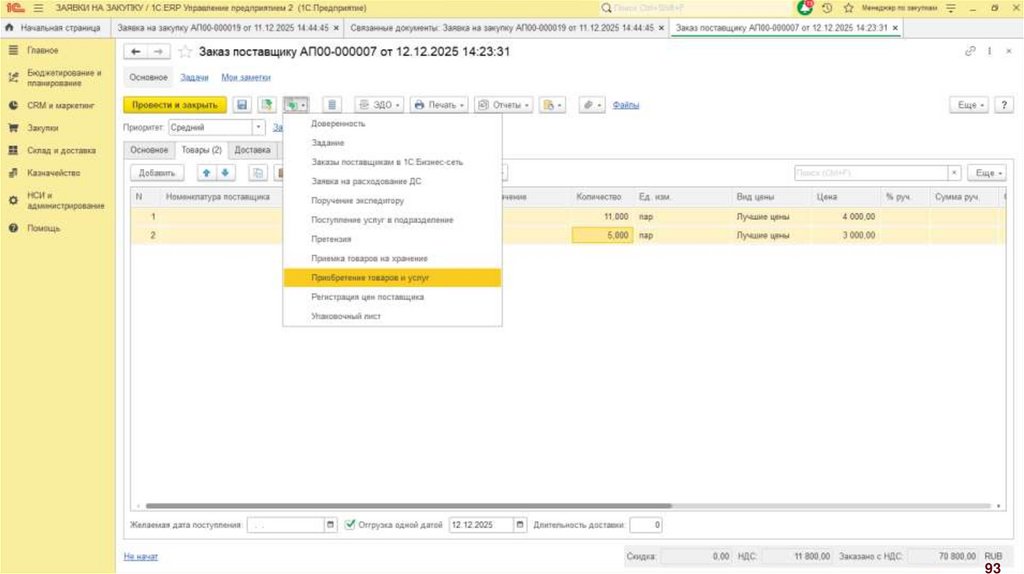
Task: Open the Задачи link
Action: point(194,77)
